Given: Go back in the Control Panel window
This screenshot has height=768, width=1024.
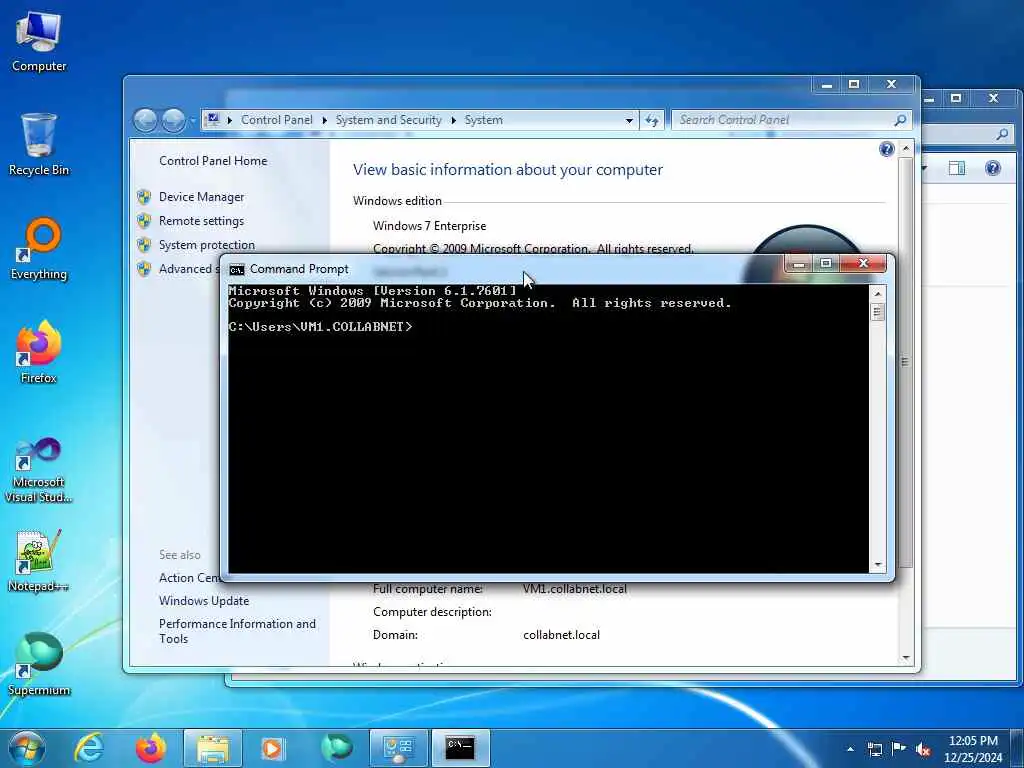Looking at the screenshot, I should point(146,120).
